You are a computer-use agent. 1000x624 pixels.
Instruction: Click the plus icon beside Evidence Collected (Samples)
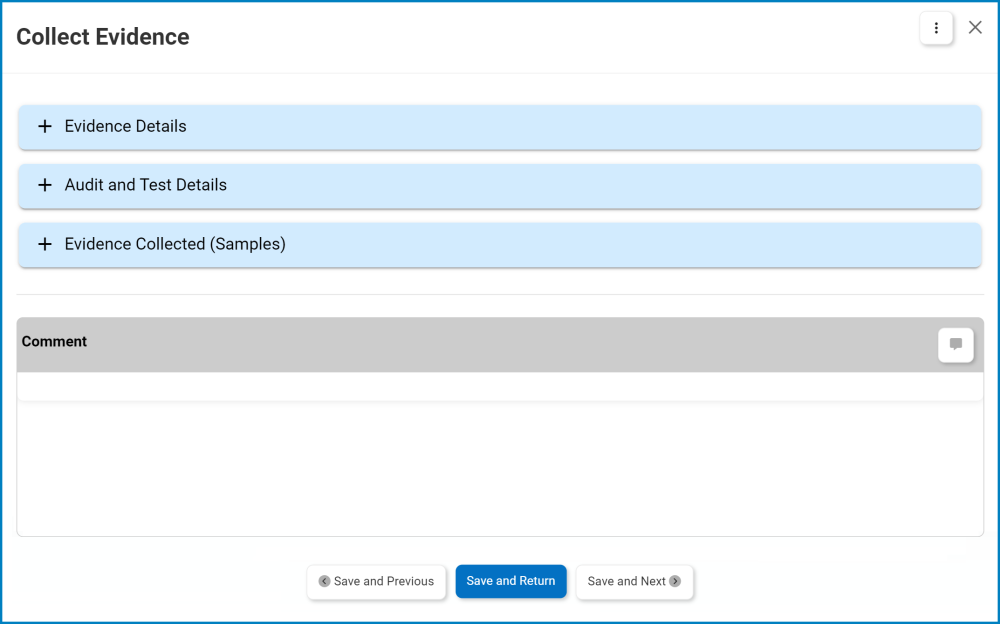click(44, 245)
